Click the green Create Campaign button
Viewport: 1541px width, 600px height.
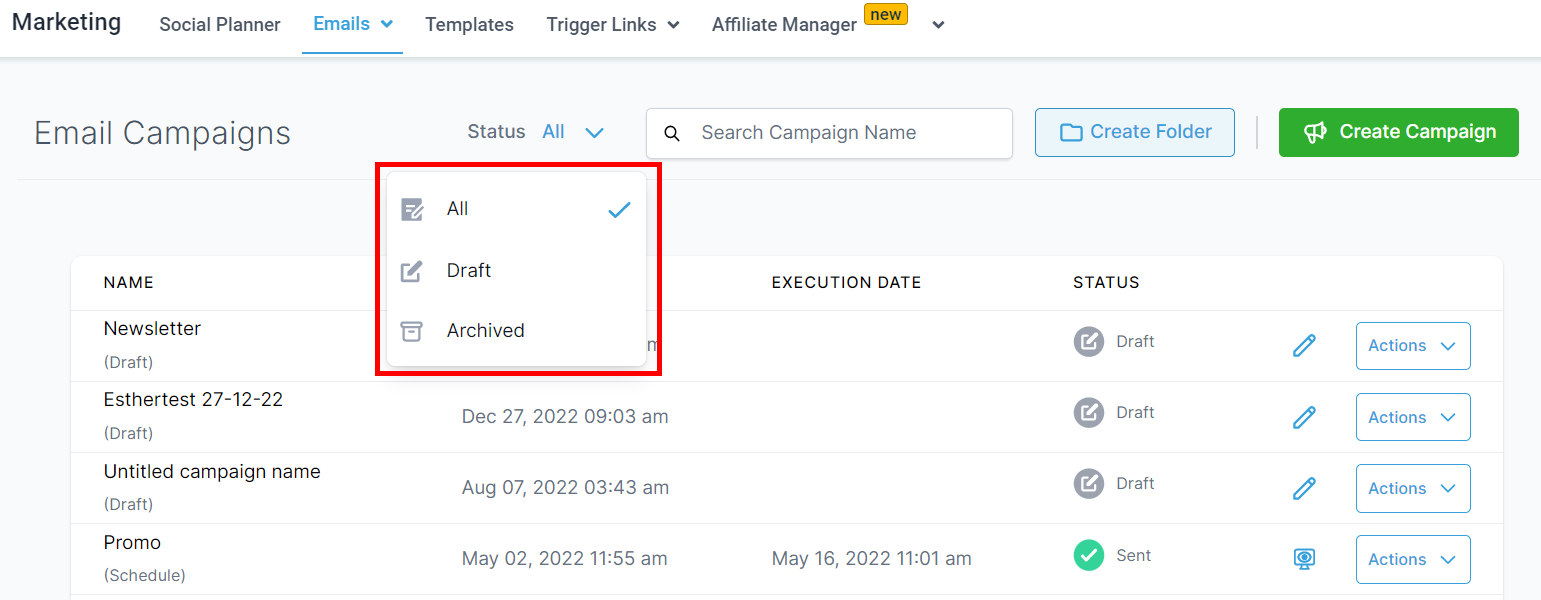[1398, 132]
